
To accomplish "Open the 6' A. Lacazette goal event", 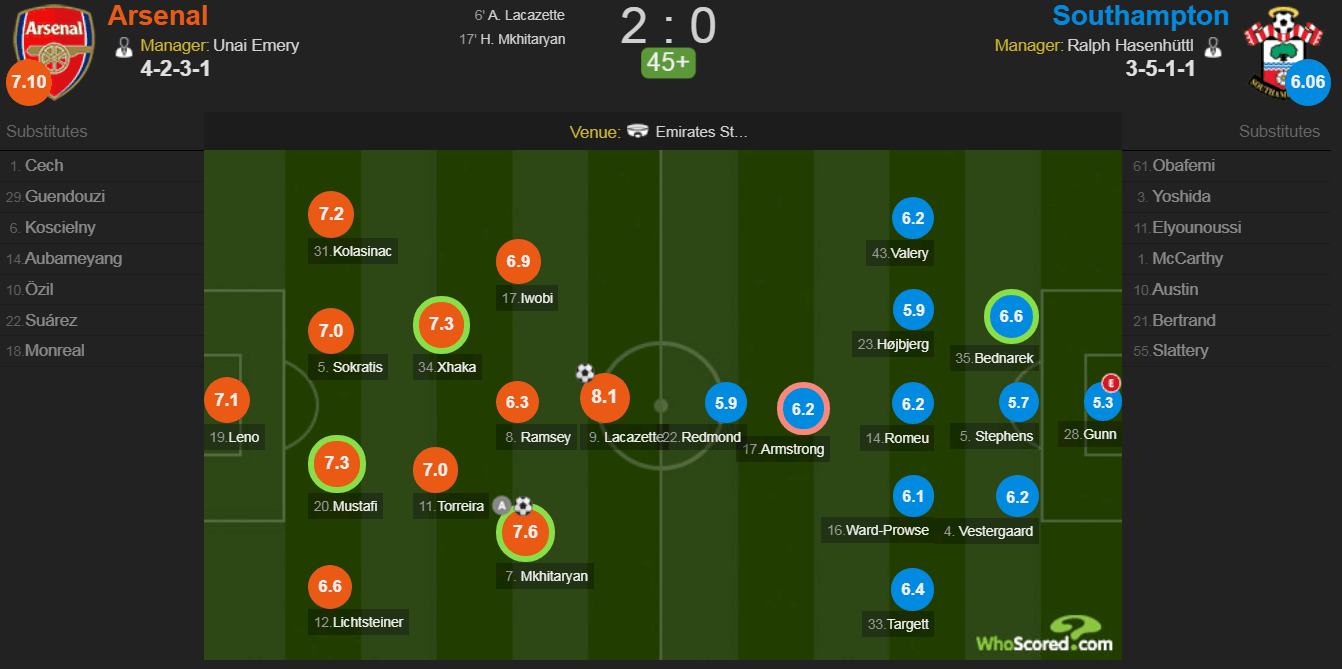I will 519,15.
